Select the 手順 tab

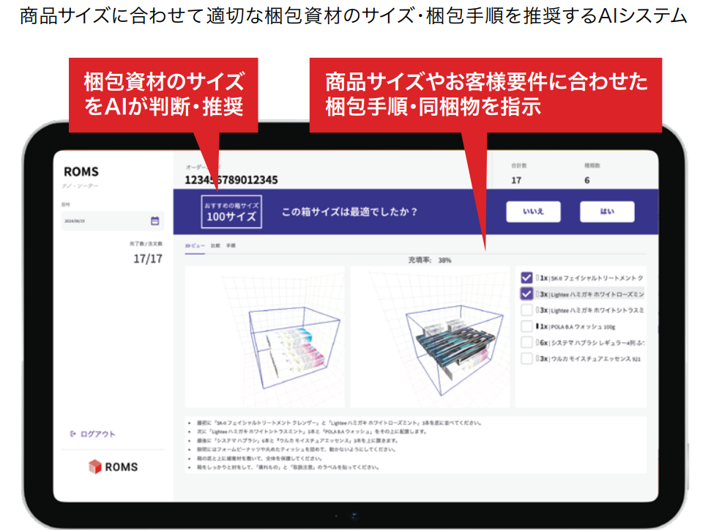231,244
